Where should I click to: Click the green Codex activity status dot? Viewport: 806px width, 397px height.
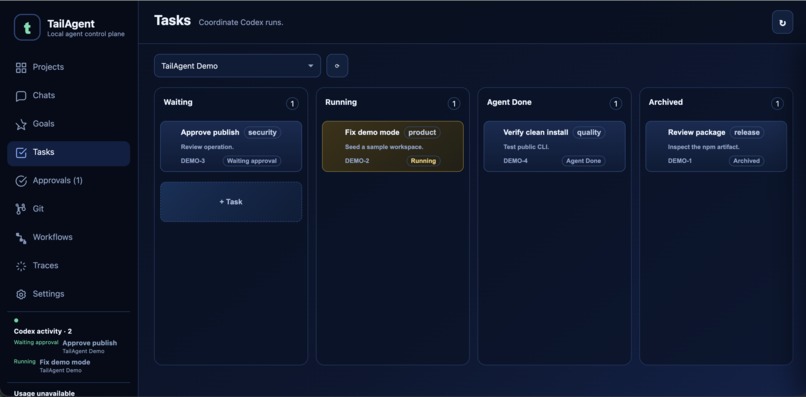[x=16, y=320]
